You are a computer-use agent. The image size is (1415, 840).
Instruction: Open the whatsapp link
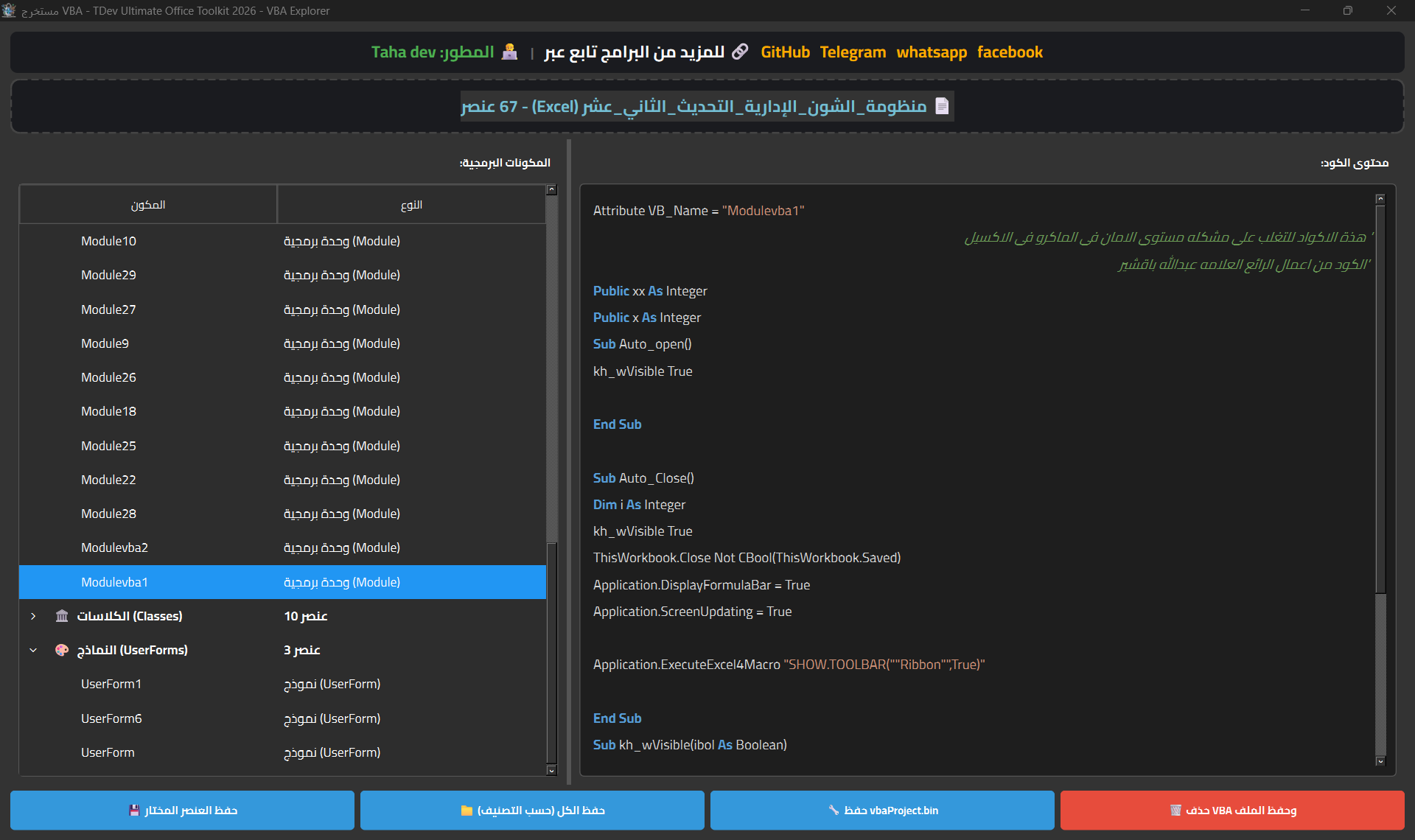coord(932,52)
